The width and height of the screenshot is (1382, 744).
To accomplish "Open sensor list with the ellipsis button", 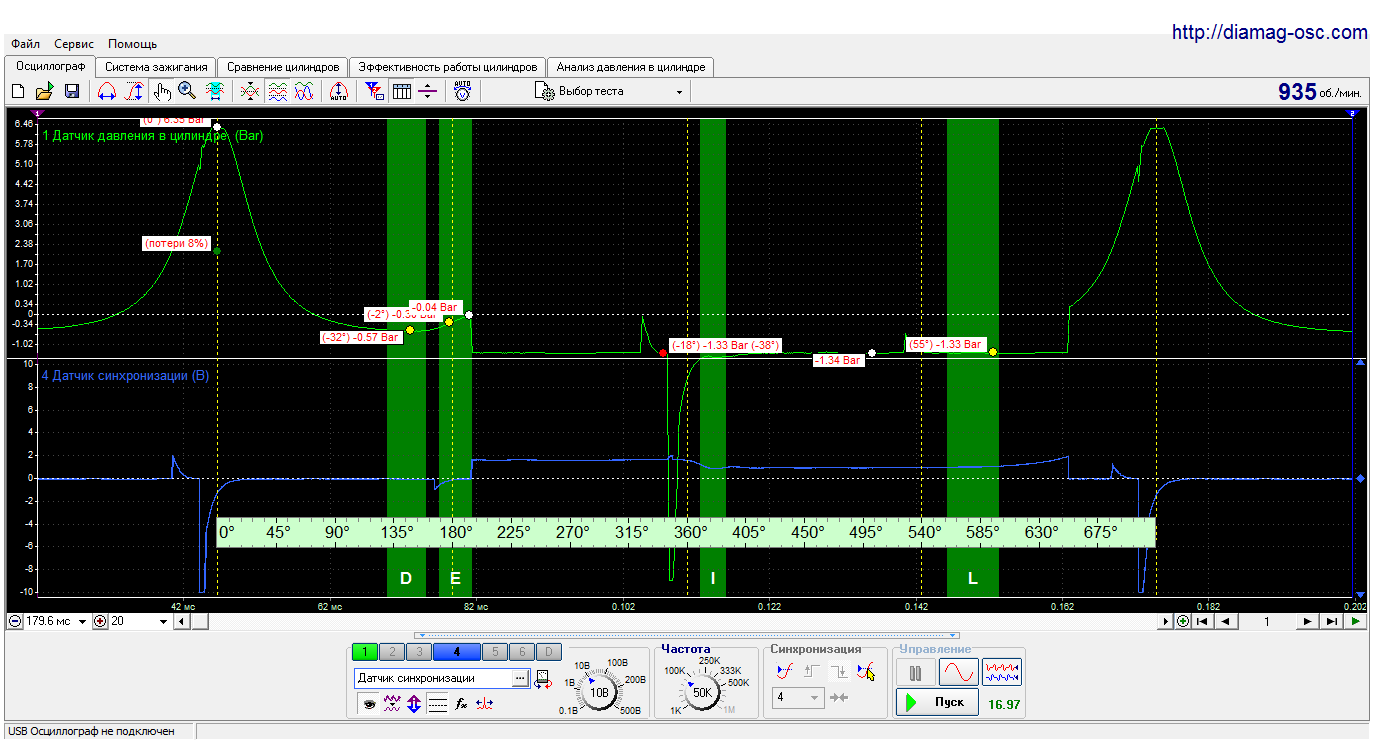I will [520, 678].
